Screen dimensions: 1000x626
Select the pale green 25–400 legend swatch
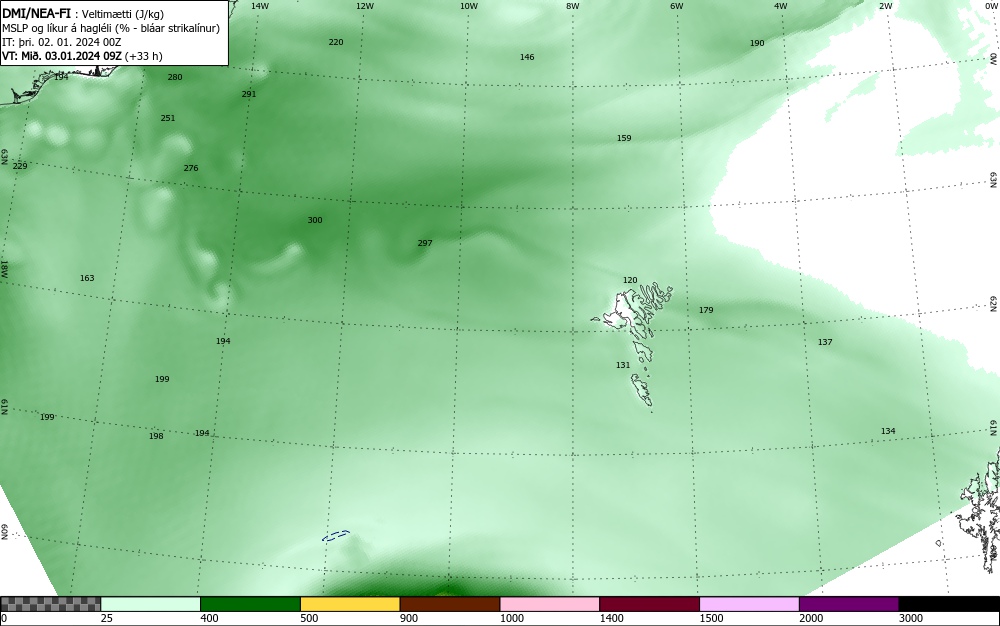click(x=151, y=604)
